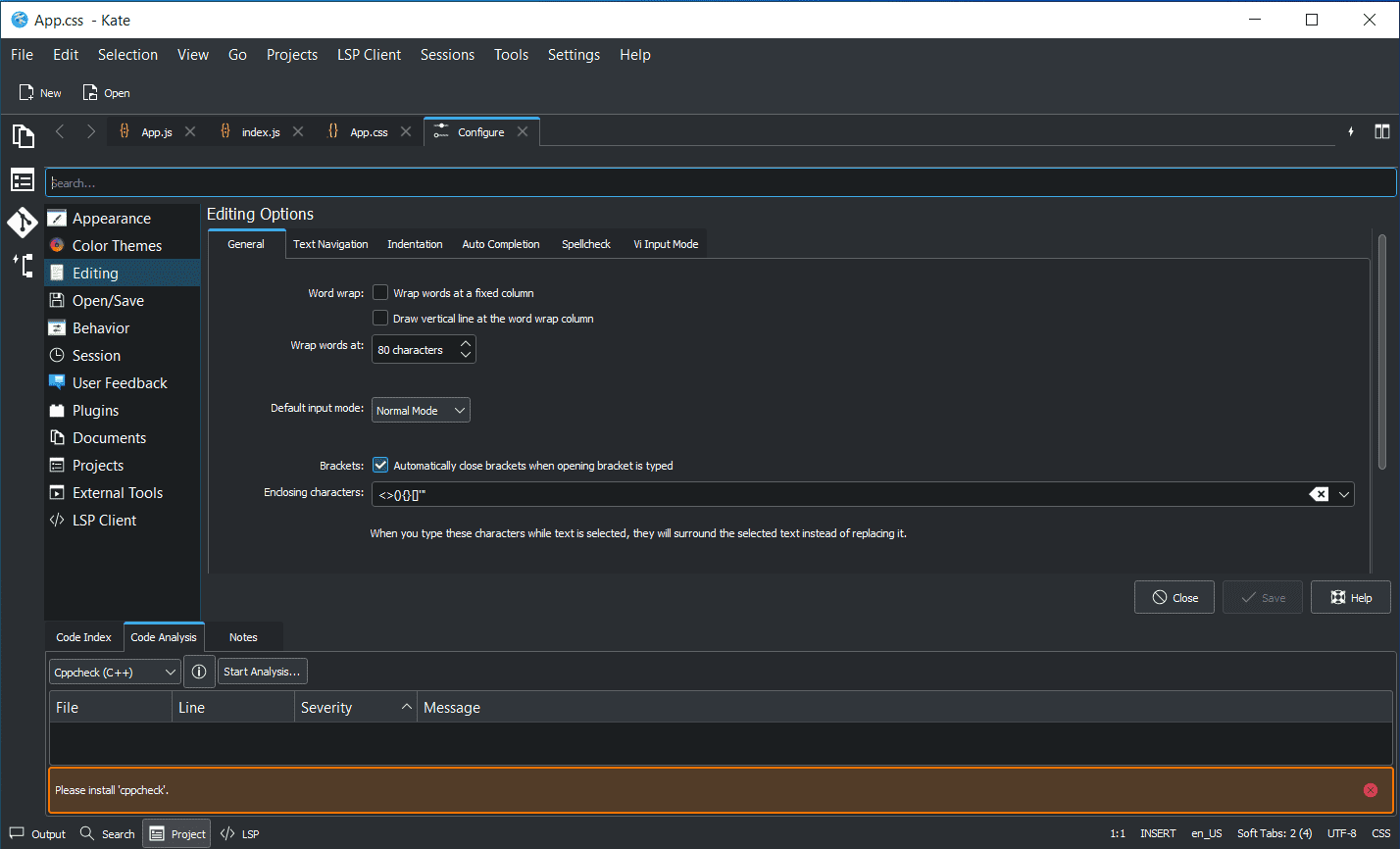
Task: Switch to the Code Index tab
Action: [83, 637]
